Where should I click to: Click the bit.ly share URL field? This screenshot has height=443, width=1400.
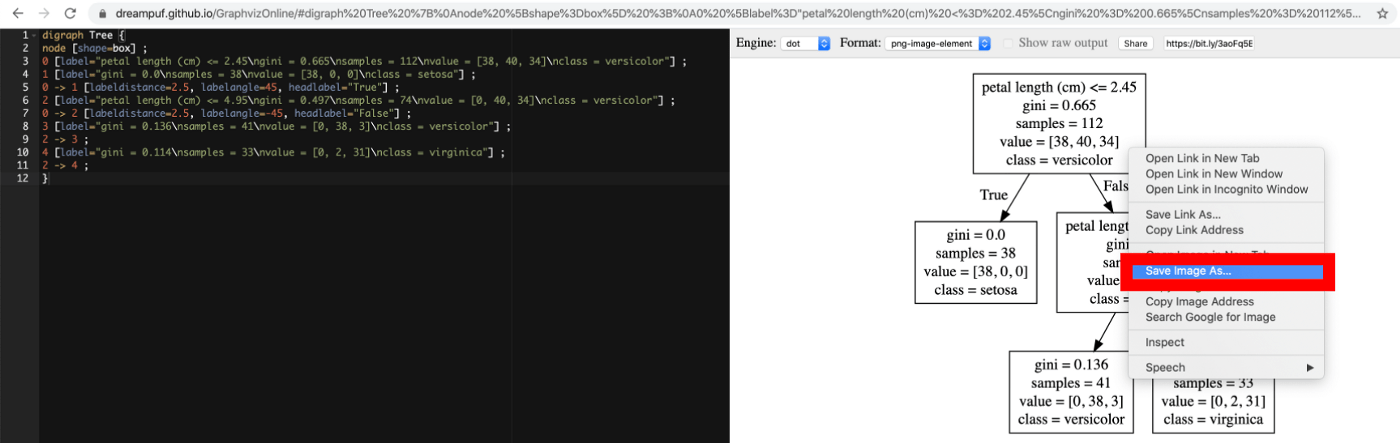point(1209,44)
